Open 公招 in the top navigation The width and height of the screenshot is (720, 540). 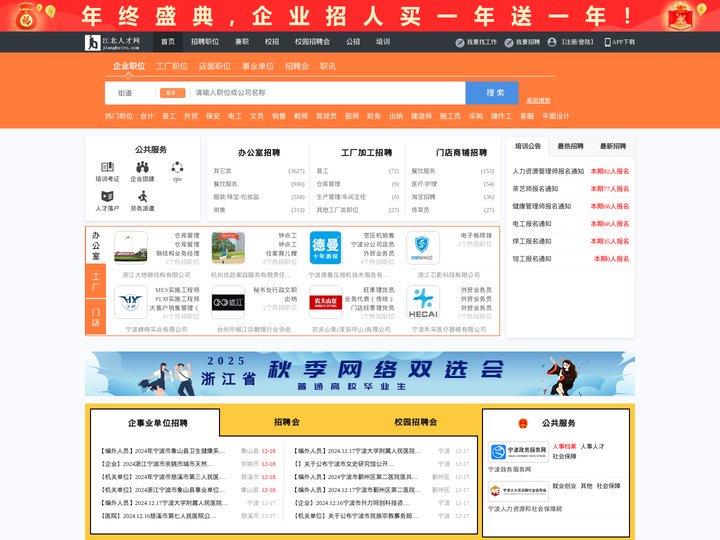353,42
